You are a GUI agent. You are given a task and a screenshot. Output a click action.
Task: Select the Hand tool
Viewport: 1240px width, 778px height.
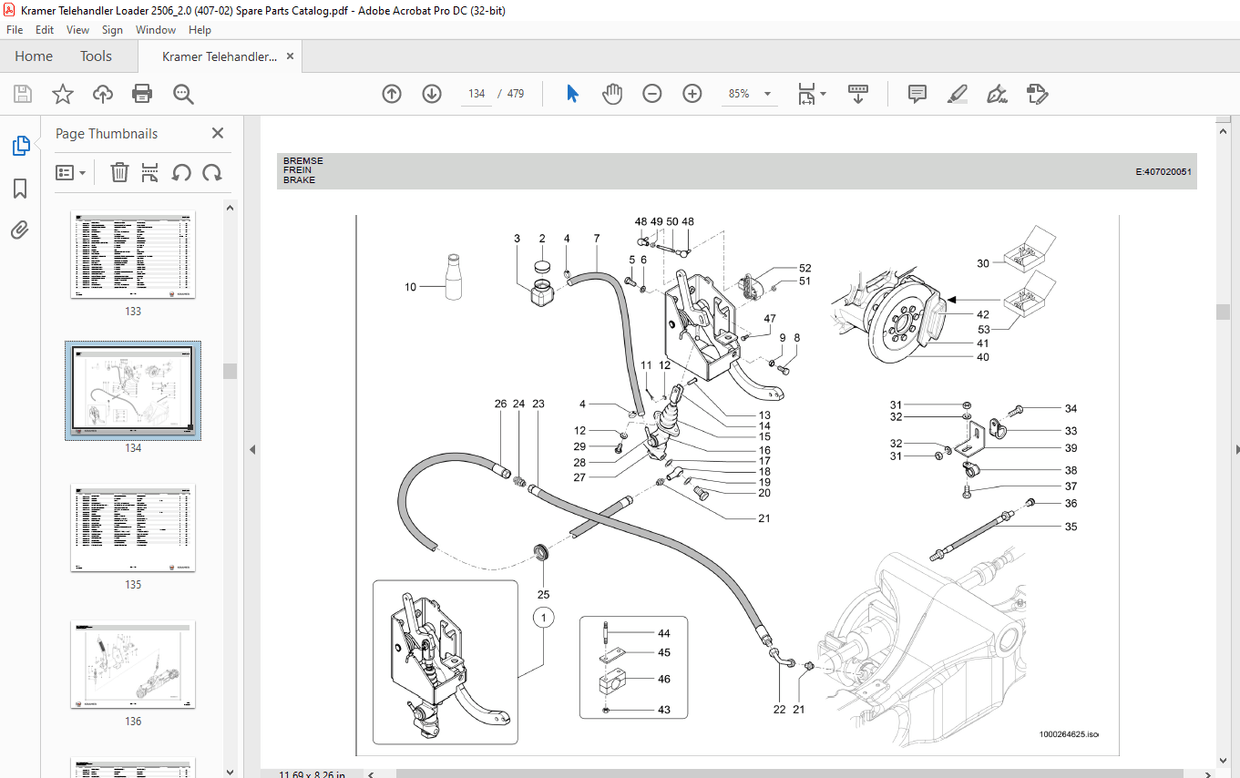pyautogui.click(x=612, y=93)
